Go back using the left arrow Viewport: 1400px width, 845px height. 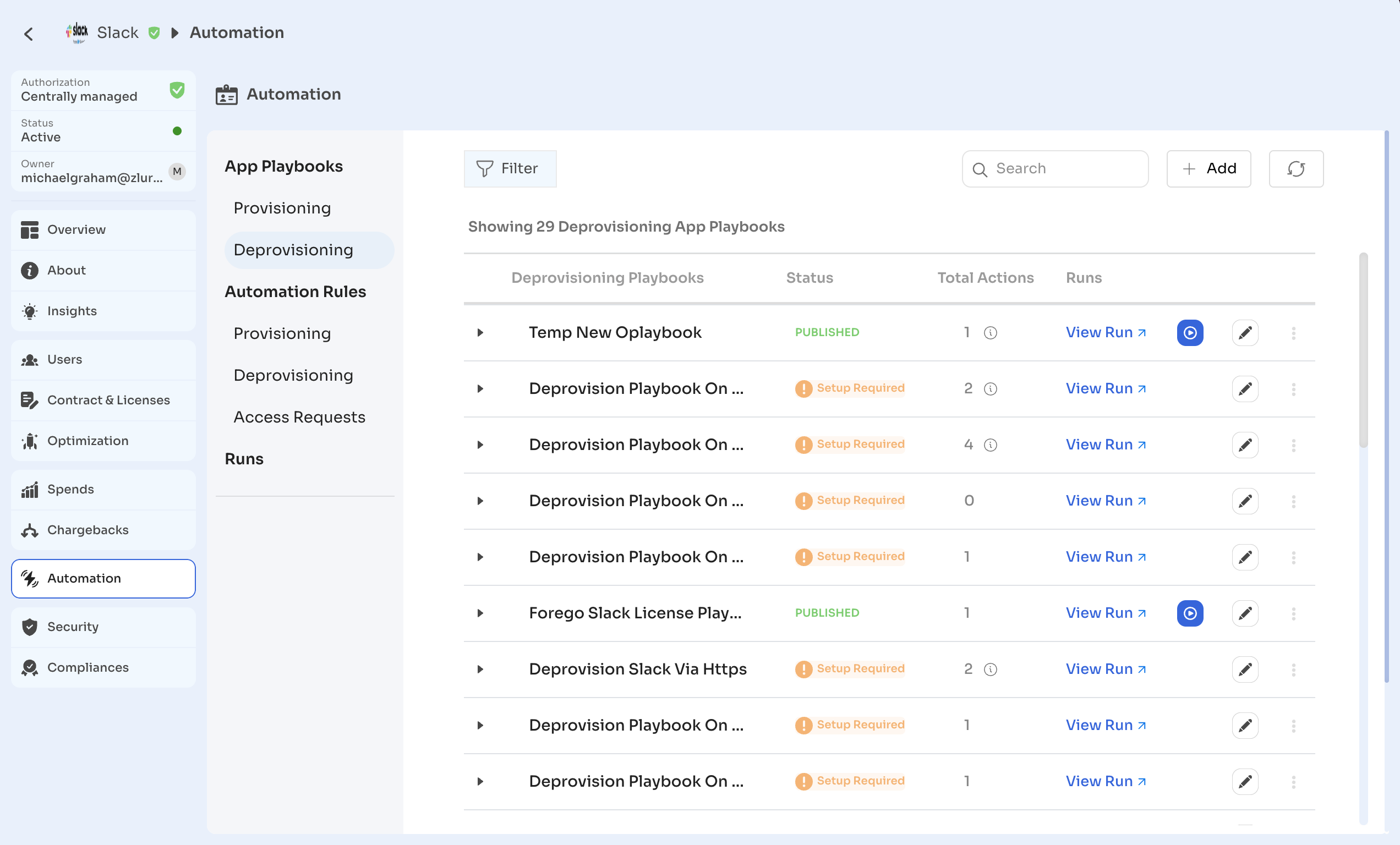[29, 34]
